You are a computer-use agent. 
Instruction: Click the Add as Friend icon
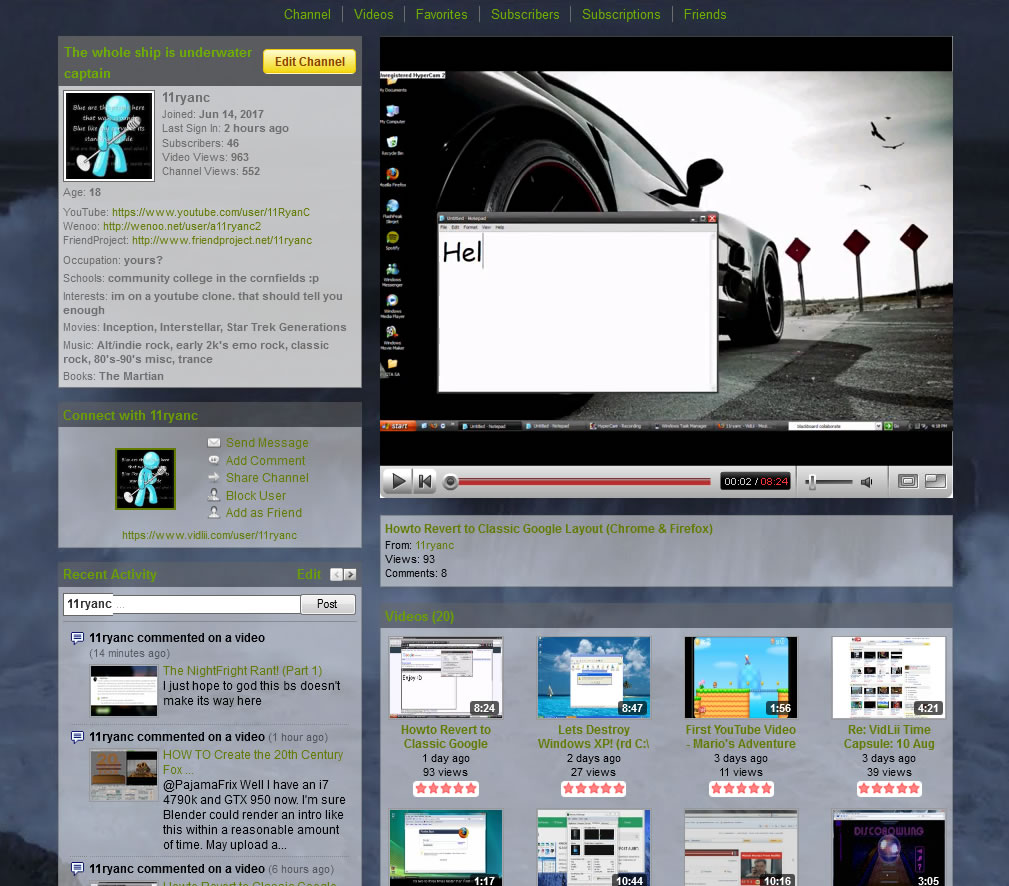coord(215,512)
